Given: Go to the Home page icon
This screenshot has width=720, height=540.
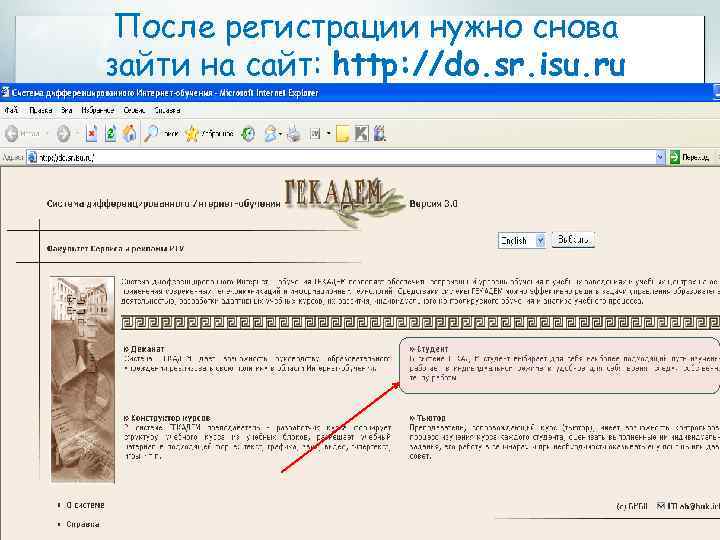Looking at the screenshot, I should [x=129, y=134].
